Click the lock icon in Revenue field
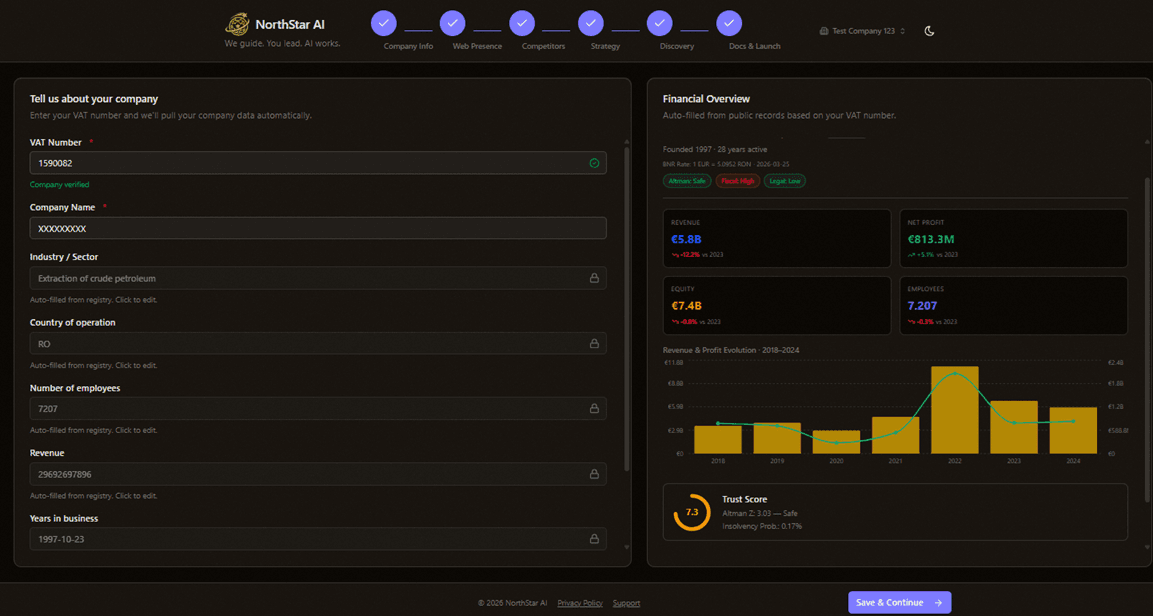The image size is (1153, 616). point(594,474)
